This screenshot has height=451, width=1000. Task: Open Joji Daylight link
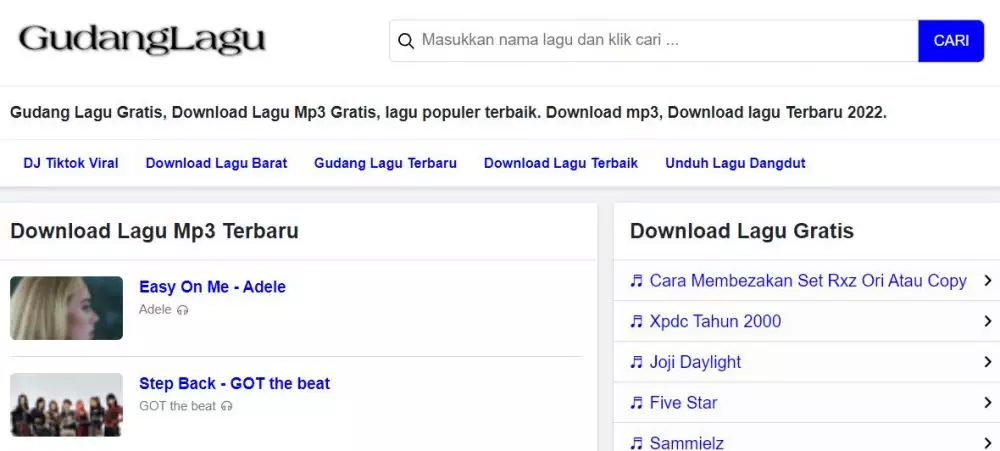click(695, 362)
